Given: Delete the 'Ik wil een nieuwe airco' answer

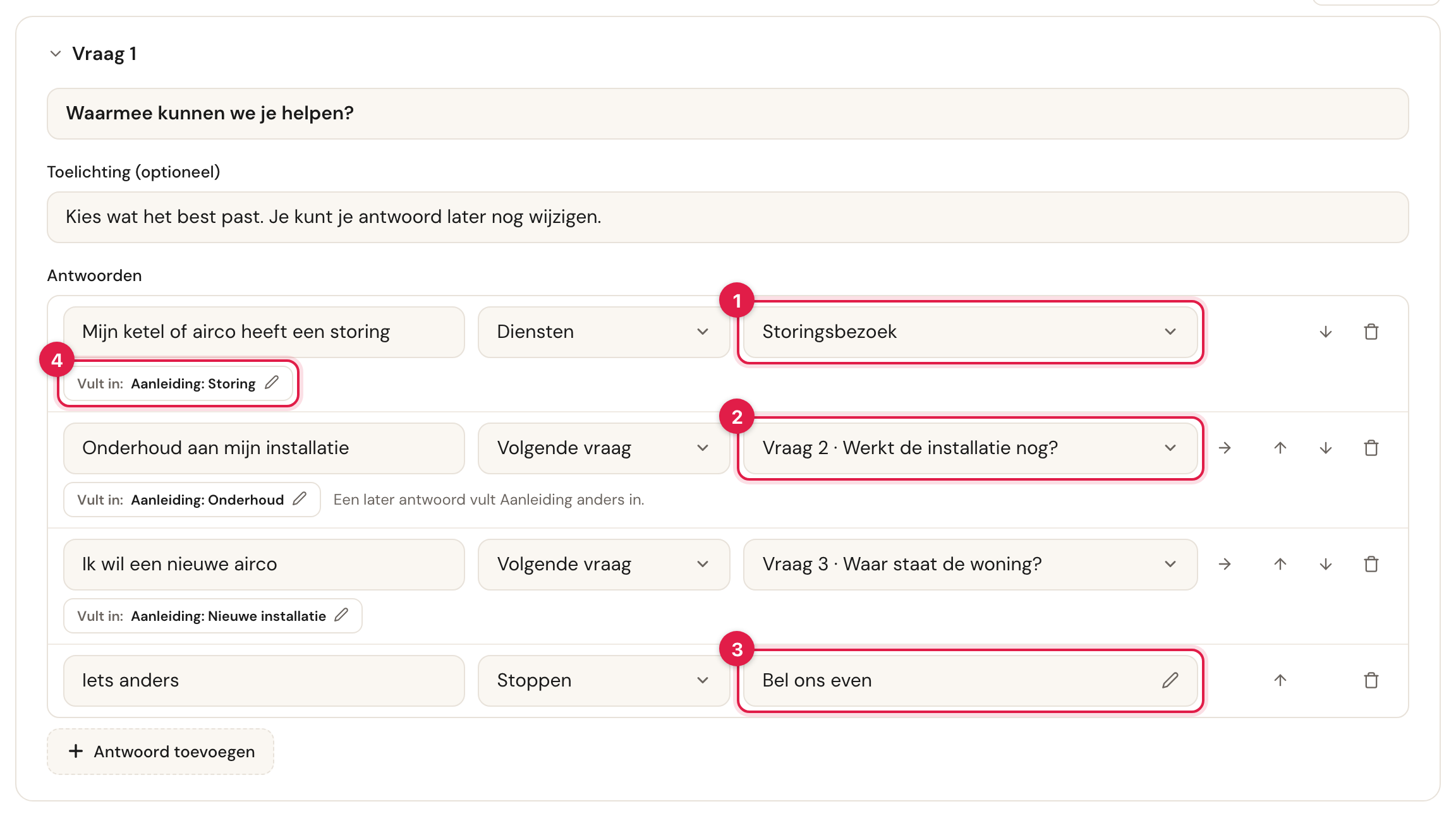Looking at the screenshot, I should (x=1371, y=564).
